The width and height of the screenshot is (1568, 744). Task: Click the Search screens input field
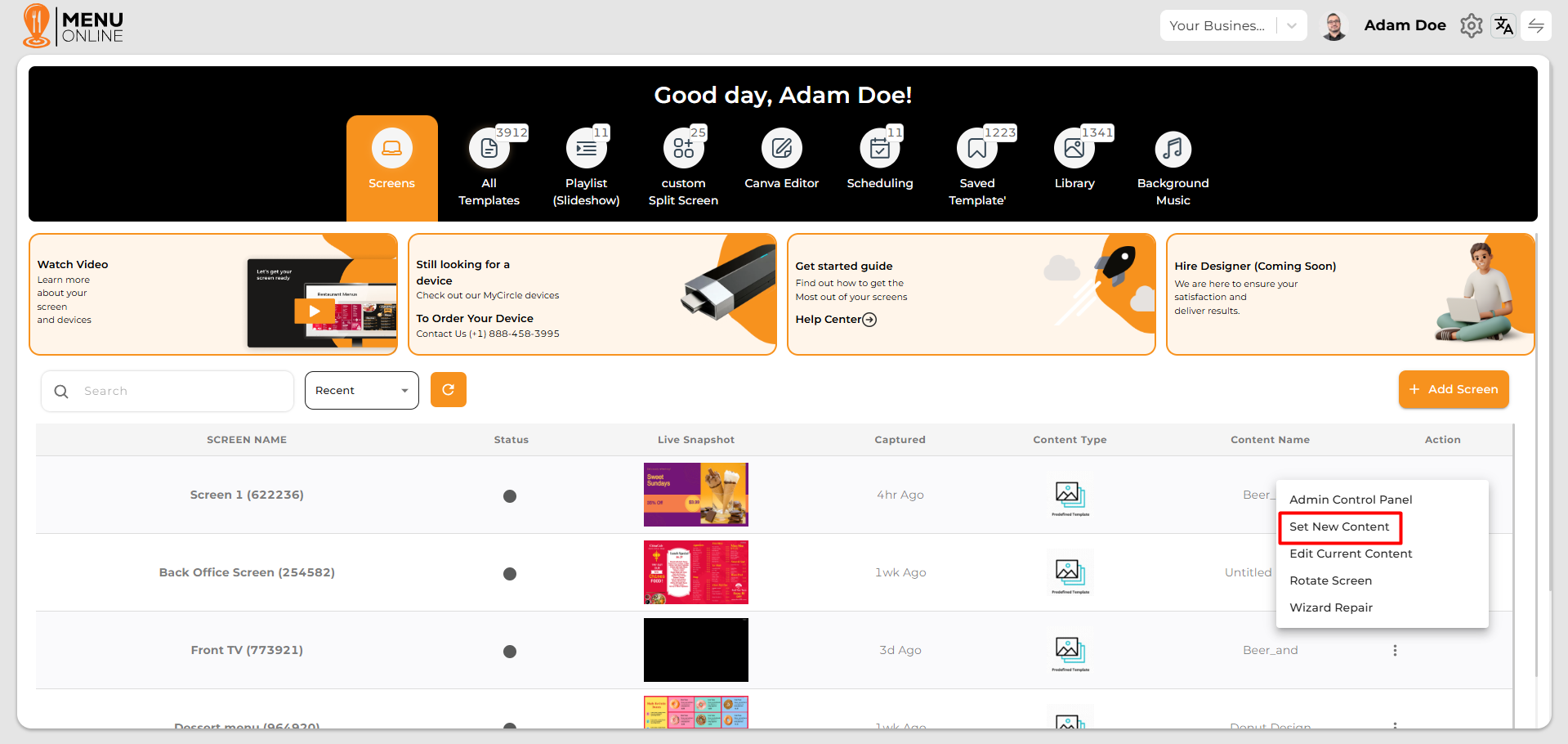coord(180,391)
